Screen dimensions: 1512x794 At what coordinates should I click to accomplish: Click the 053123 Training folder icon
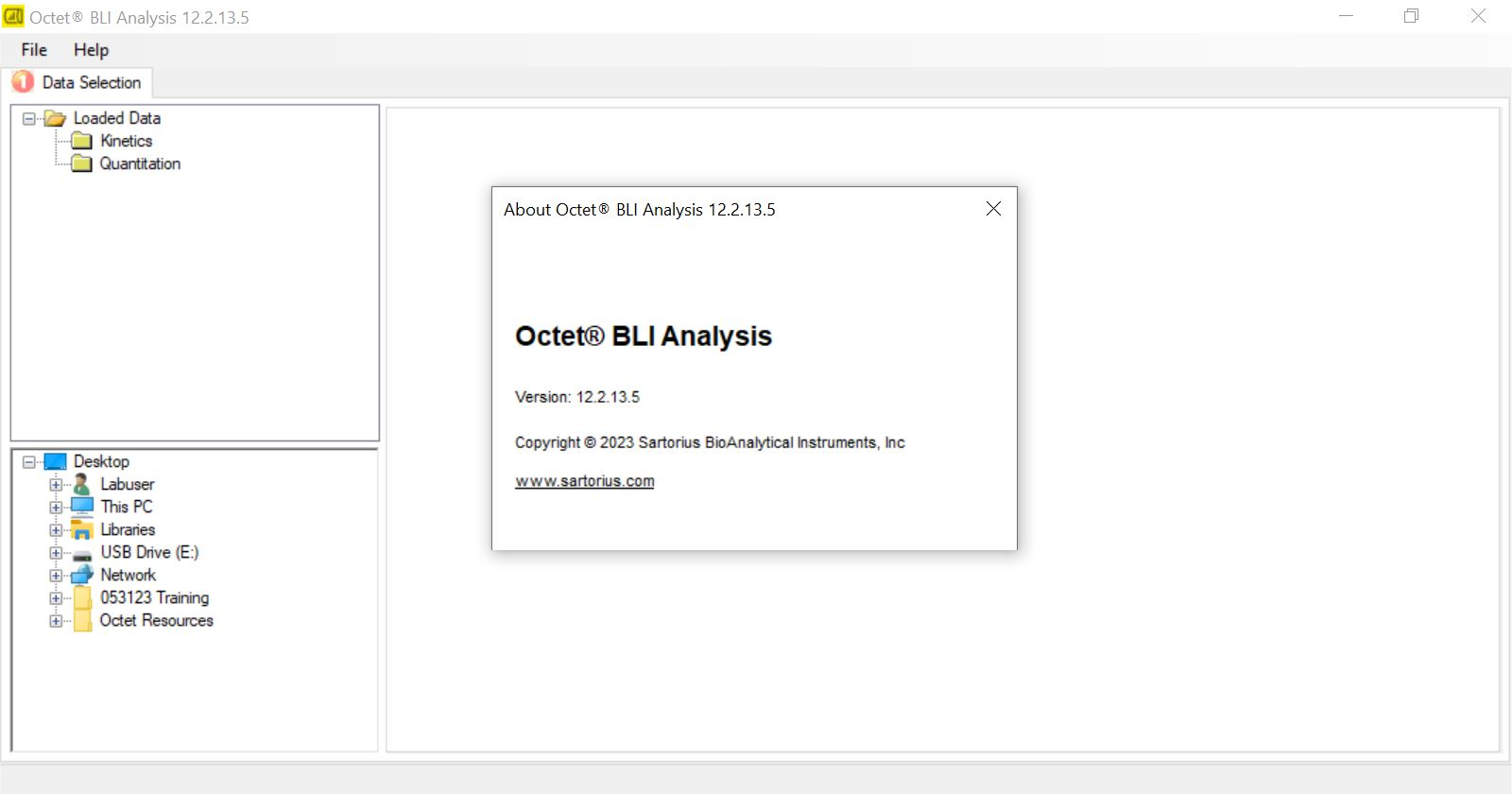82,597
